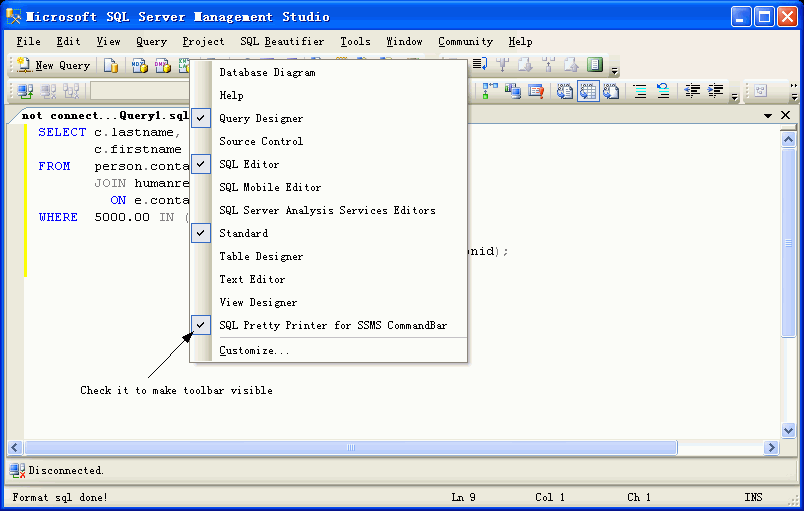This screenshot has height=511, width=804.
Task: Open the Help menu in menu bar
Action: pos(520,42)
